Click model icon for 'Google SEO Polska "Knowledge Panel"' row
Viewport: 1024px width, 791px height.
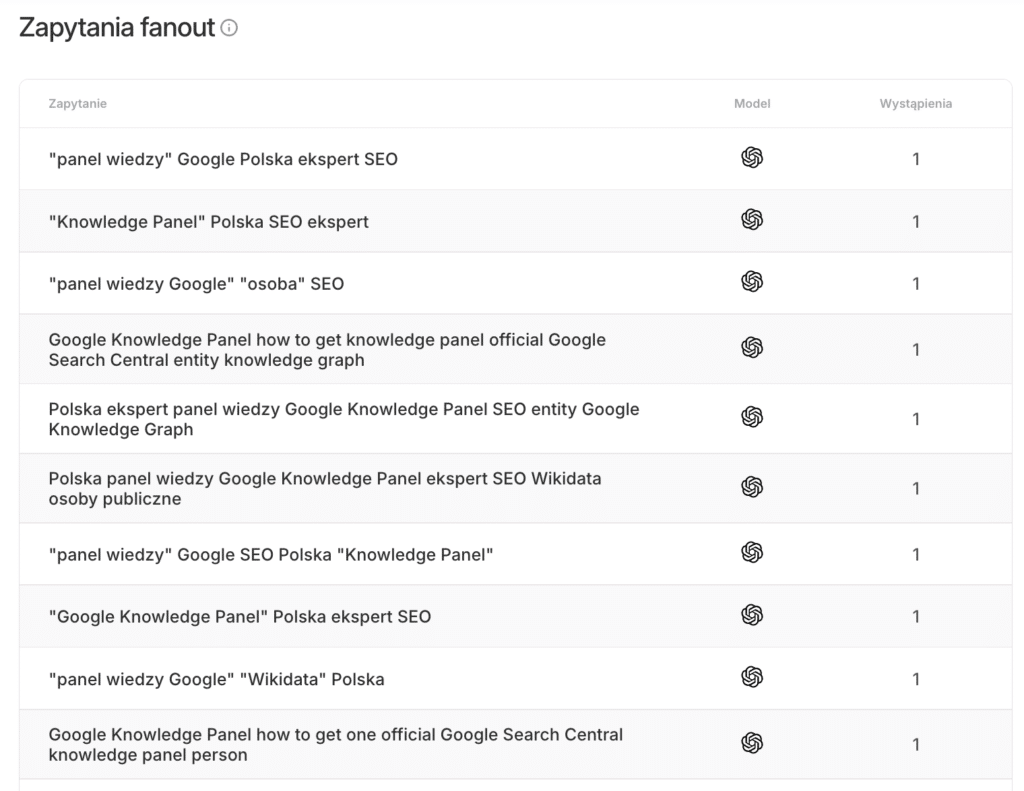pos(752,553)
